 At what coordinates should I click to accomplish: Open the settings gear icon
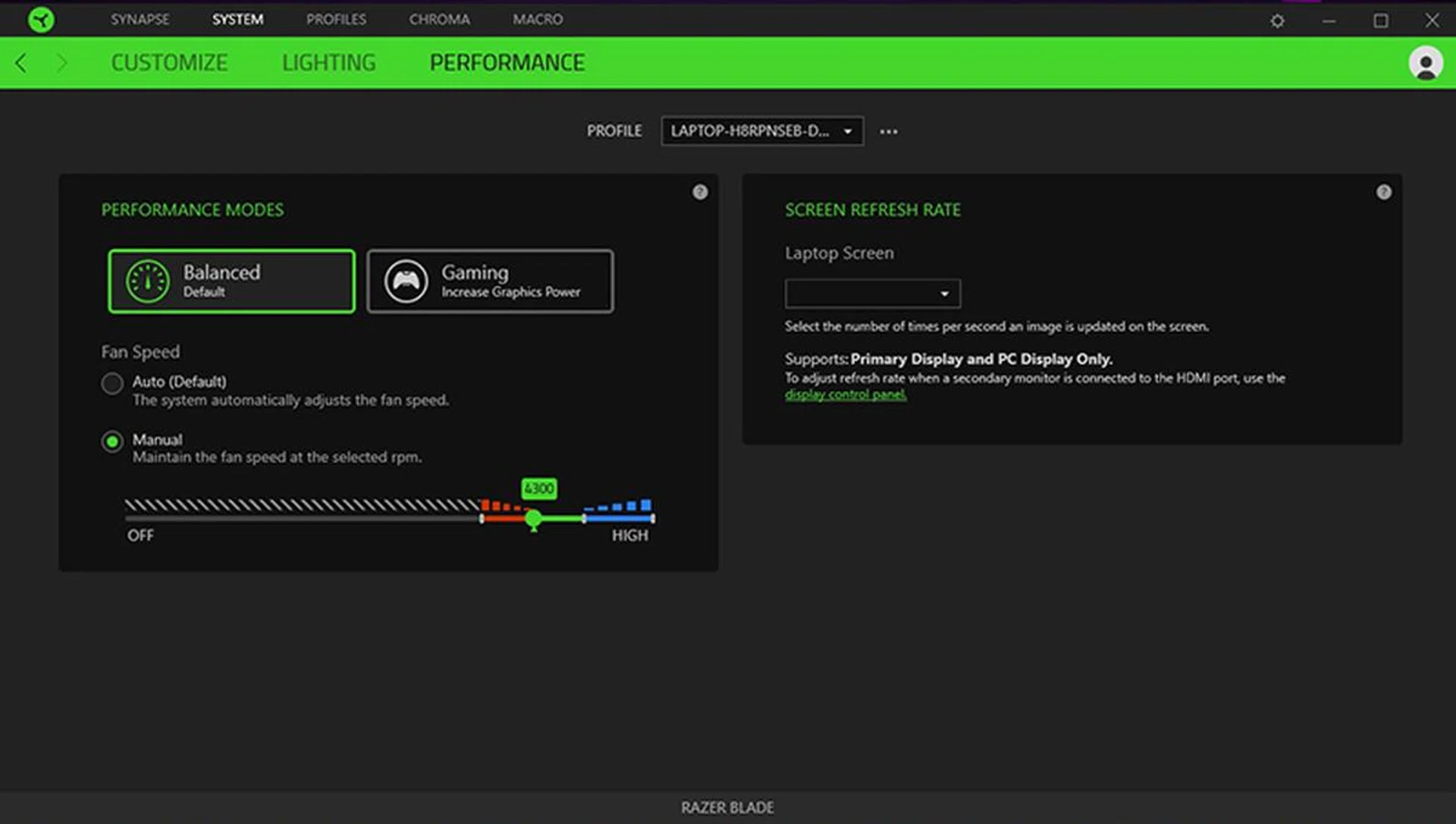[1277, 20]
